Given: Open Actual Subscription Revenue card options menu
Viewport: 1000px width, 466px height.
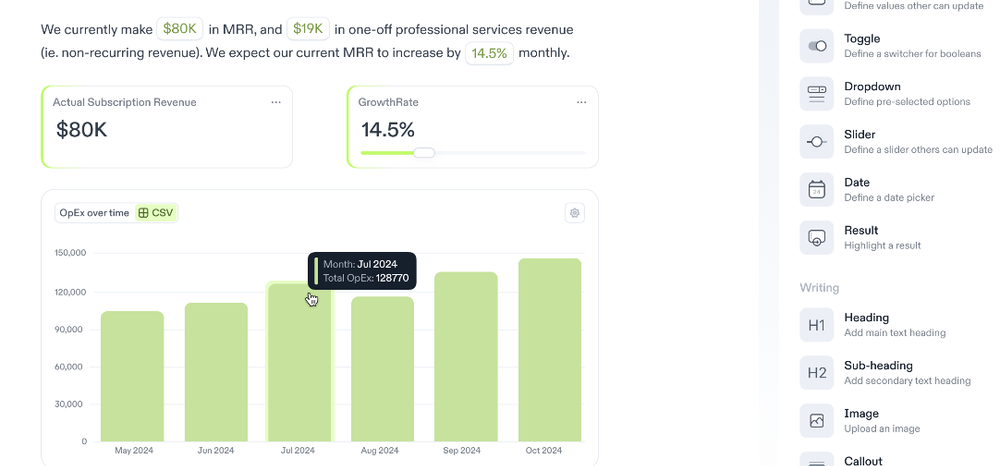Looking at the screenshot, I should [276, 102].
